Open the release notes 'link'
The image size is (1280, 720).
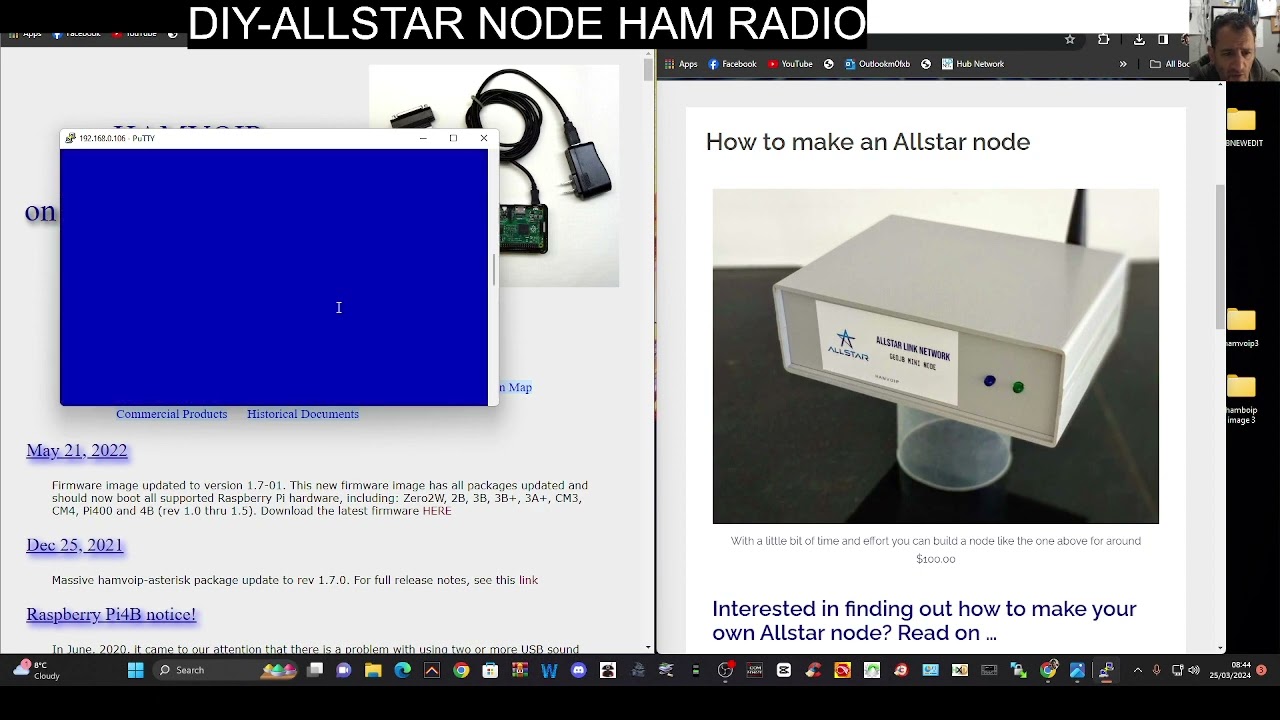tap(528, 580)
